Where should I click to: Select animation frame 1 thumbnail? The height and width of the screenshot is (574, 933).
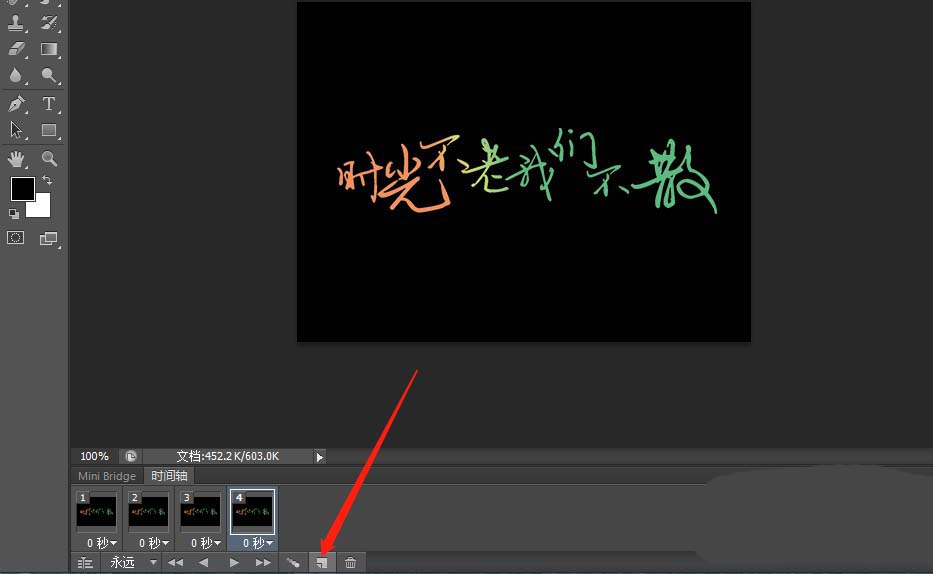(96, 512)
